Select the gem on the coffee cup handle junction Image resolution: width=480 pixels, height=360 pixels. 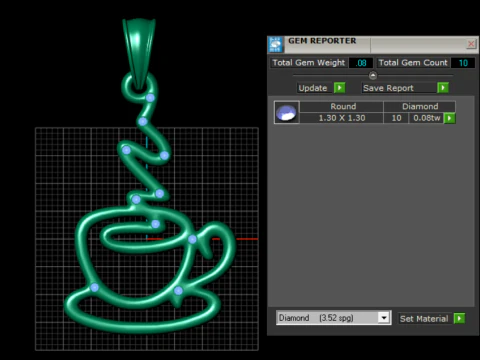(x=192, y=239)
